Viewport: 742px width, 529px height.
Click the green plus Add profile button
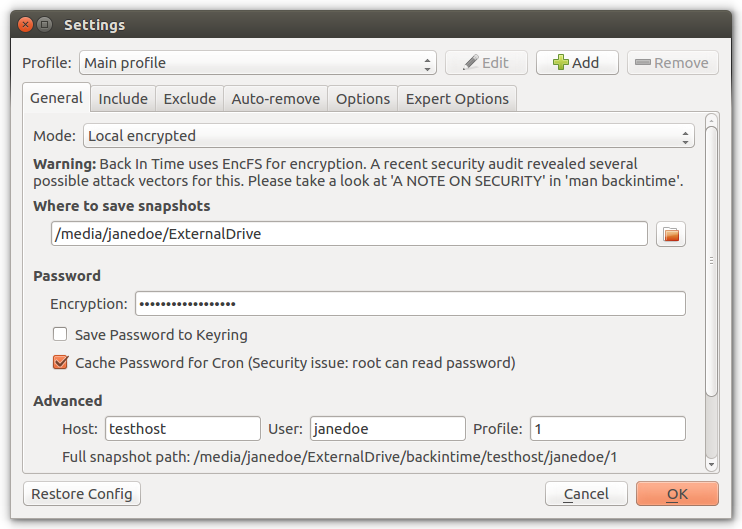577,62
